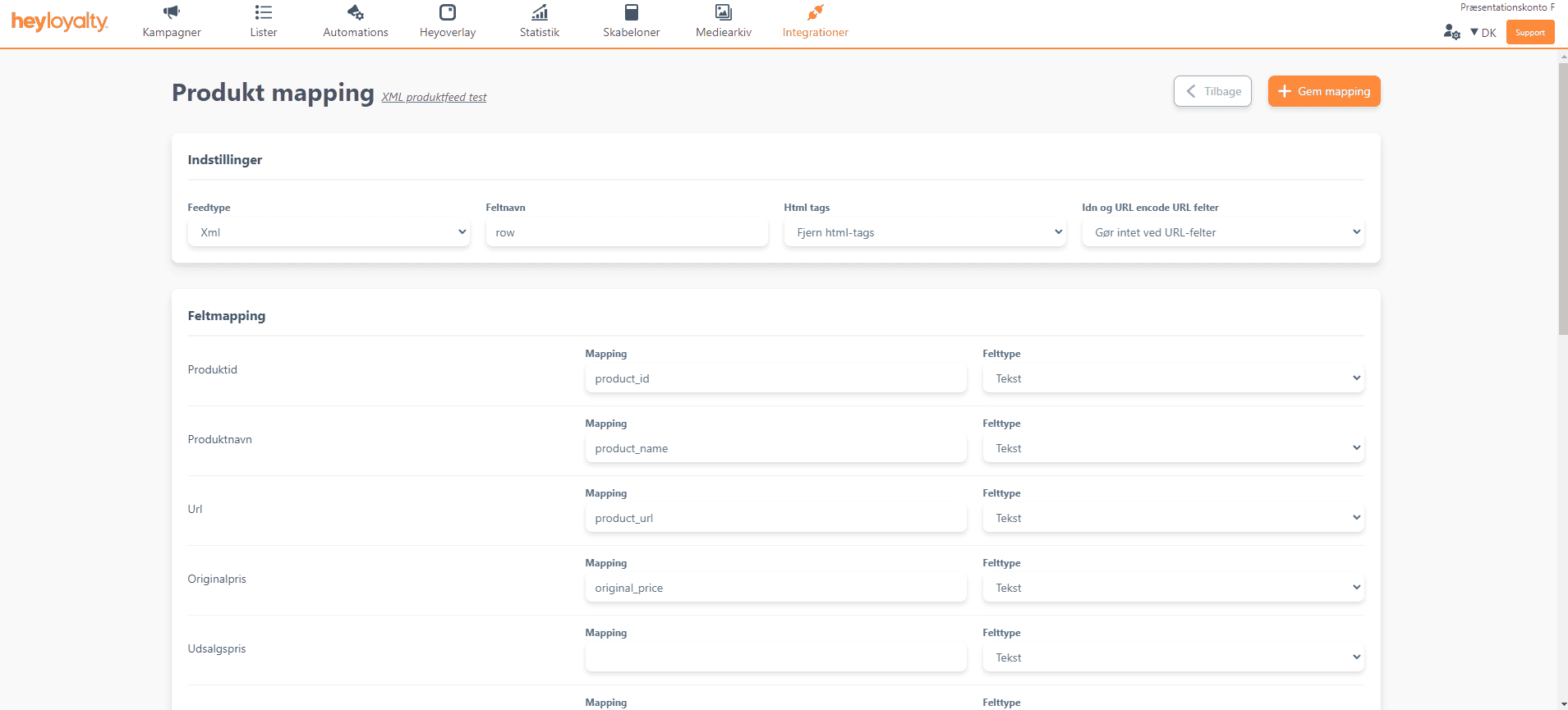Image resolution: width=1568 pixels, height=710 pixels.
Task: Expand the Feedtype dropdown
Action: pos(329,232)
